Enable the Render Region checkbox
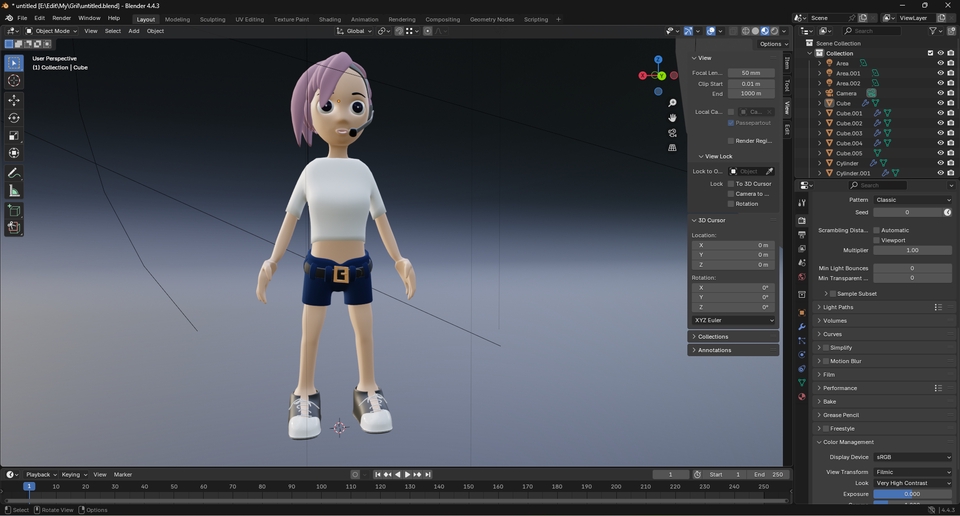 [x=731, y=141]
